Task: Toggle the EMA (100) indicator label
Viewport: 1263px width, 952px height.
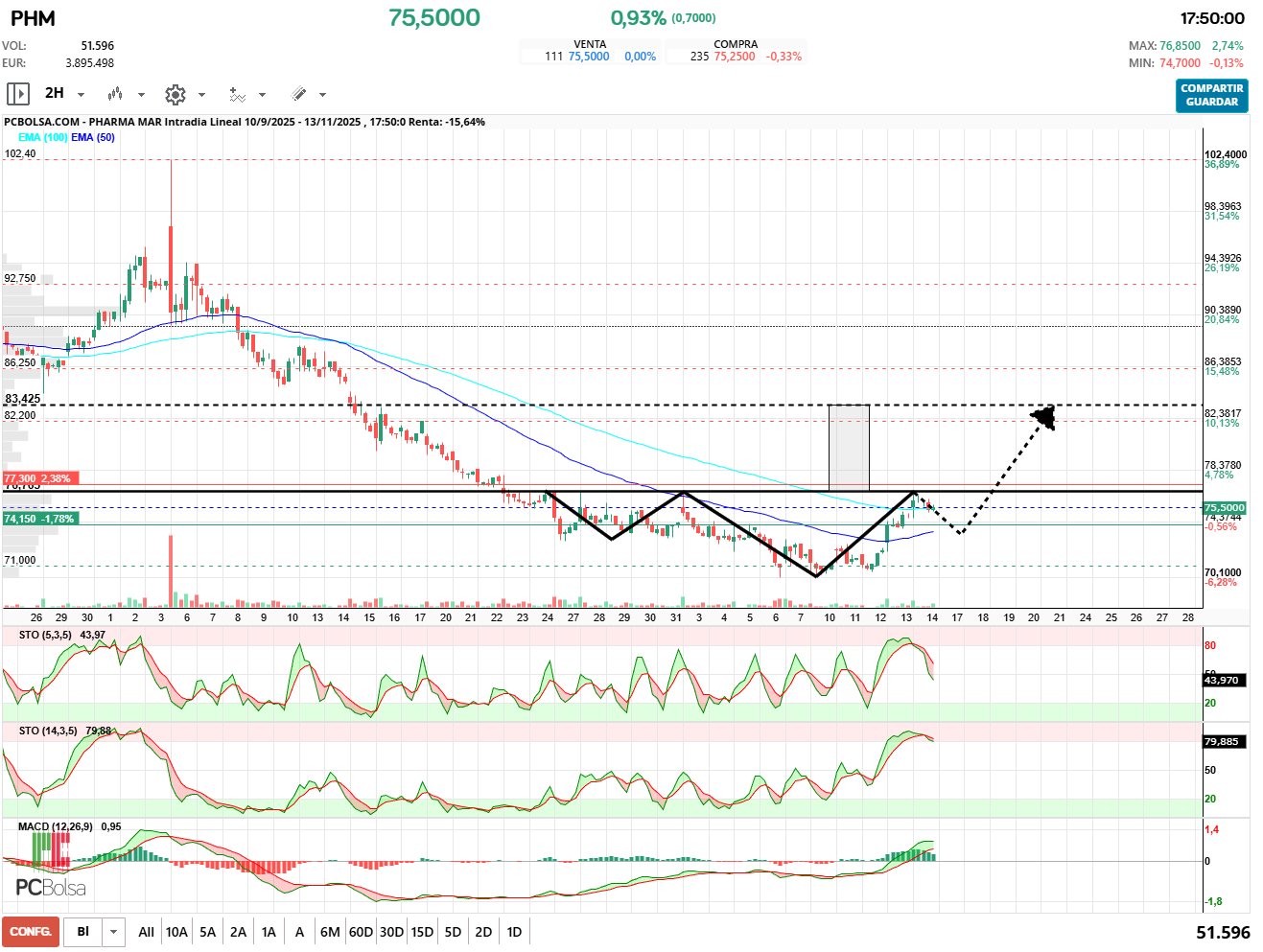Action: [x=43, y=137]
